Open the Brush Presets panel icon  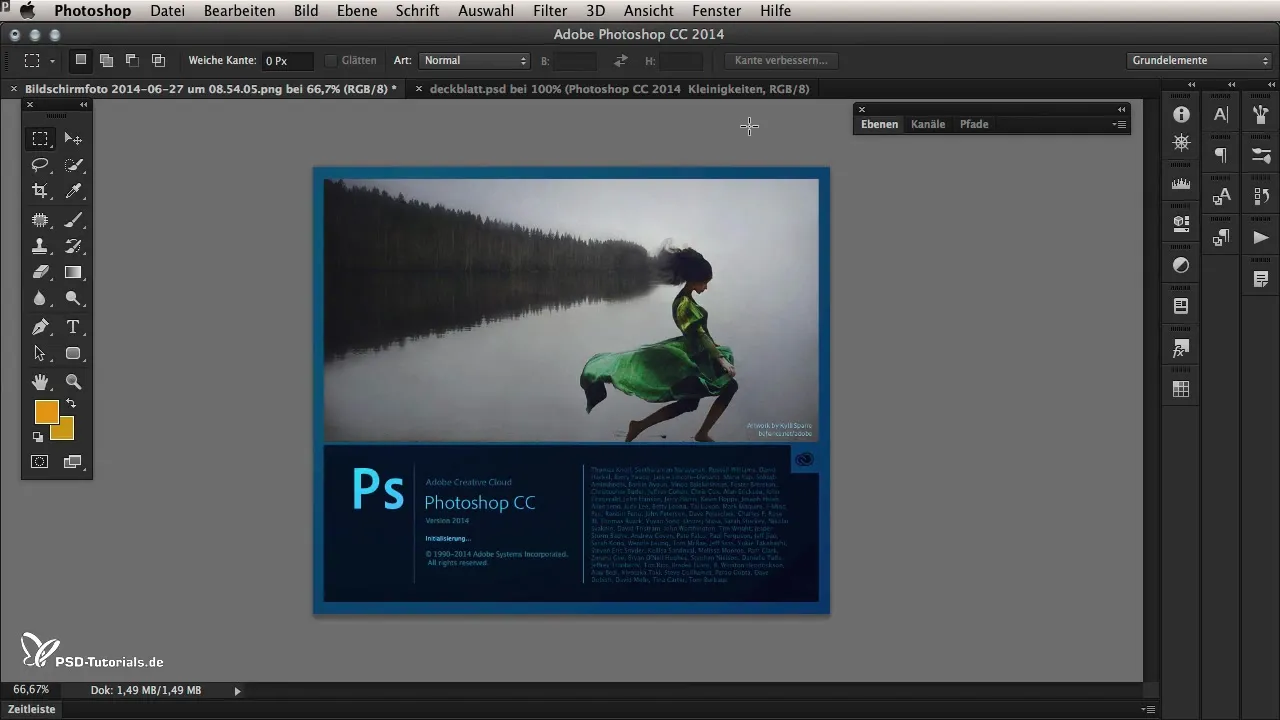pos(1261,114)
